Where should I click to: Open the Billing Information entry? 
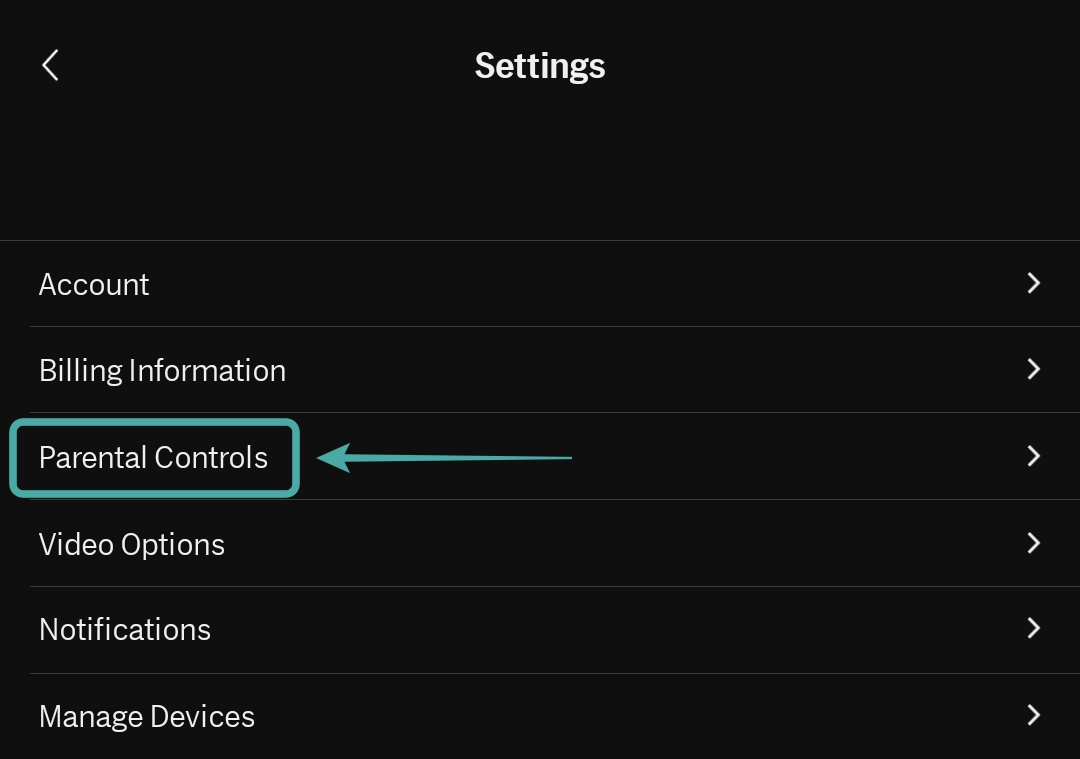click(162, 371)
